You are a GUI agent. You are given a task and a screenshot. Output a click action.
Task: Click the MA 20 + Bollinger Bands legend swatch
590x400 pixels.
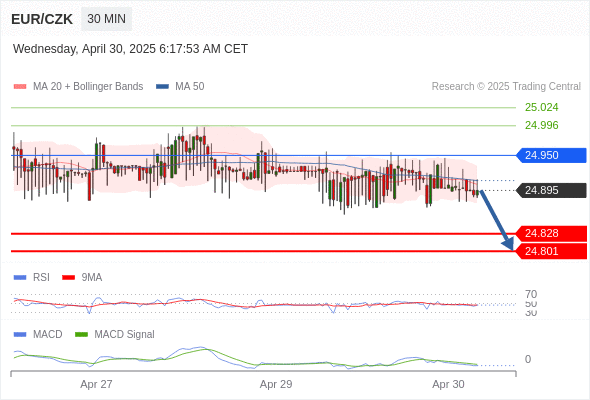[x=20, y=87]
